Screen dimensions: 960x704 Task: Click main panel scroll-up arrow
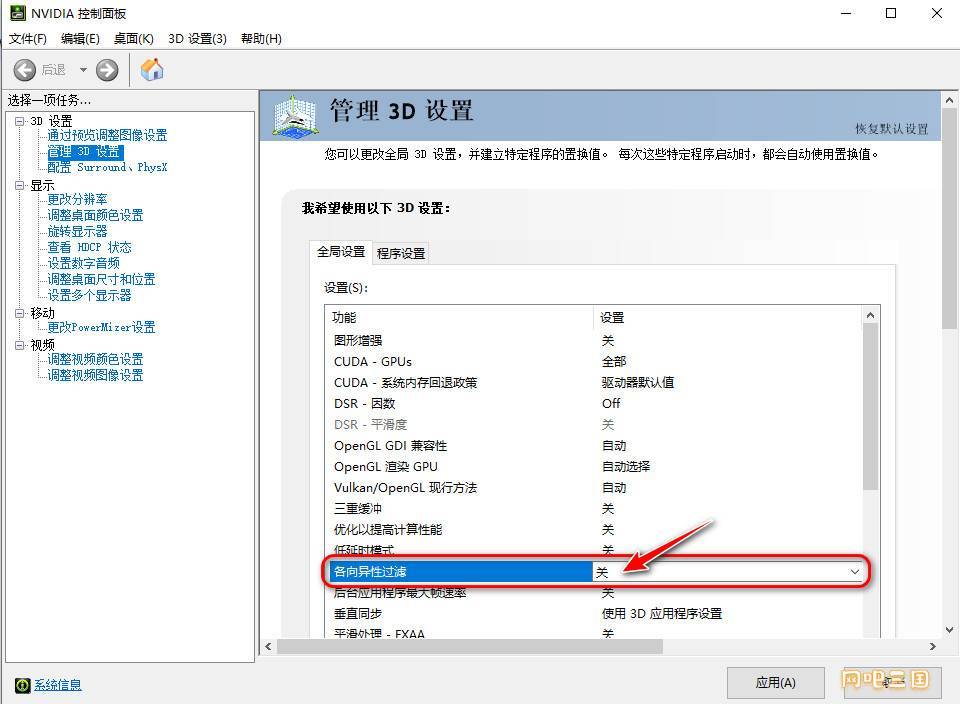tap(949, 99)
